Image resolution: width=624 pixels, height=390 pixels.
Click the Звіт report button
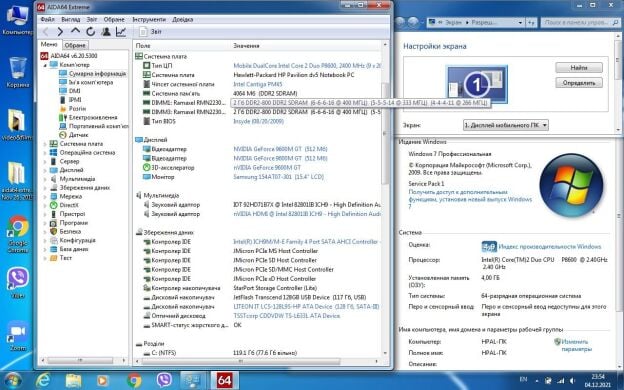150,32
